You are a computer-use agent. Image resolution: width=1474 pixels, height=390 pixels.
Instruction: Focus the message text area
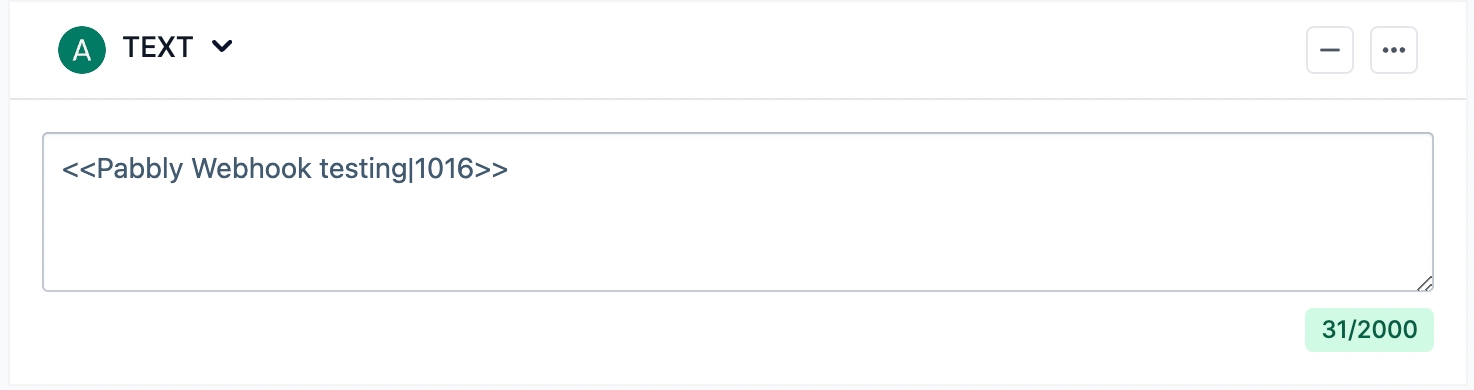click(x=738, y=212)
